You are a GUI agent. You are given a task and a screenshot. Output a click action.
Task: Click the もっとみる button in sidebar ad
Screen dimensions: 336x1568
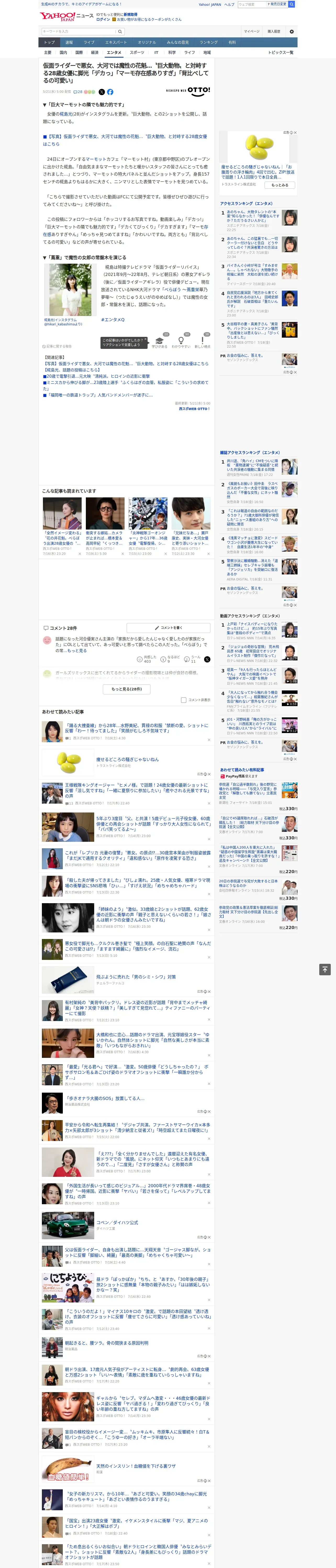280,185
